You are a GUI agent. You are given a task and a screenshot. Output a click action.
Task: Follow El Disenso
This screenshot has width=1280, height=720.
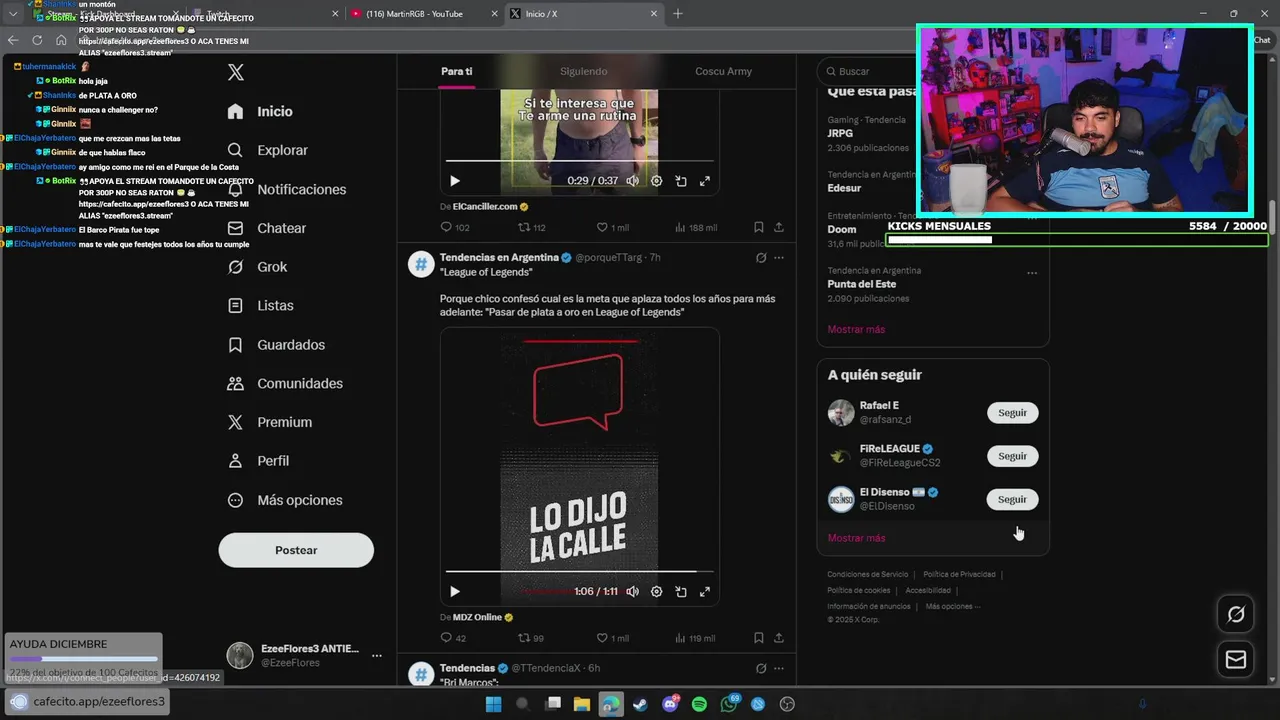[x=1012, y=499]
